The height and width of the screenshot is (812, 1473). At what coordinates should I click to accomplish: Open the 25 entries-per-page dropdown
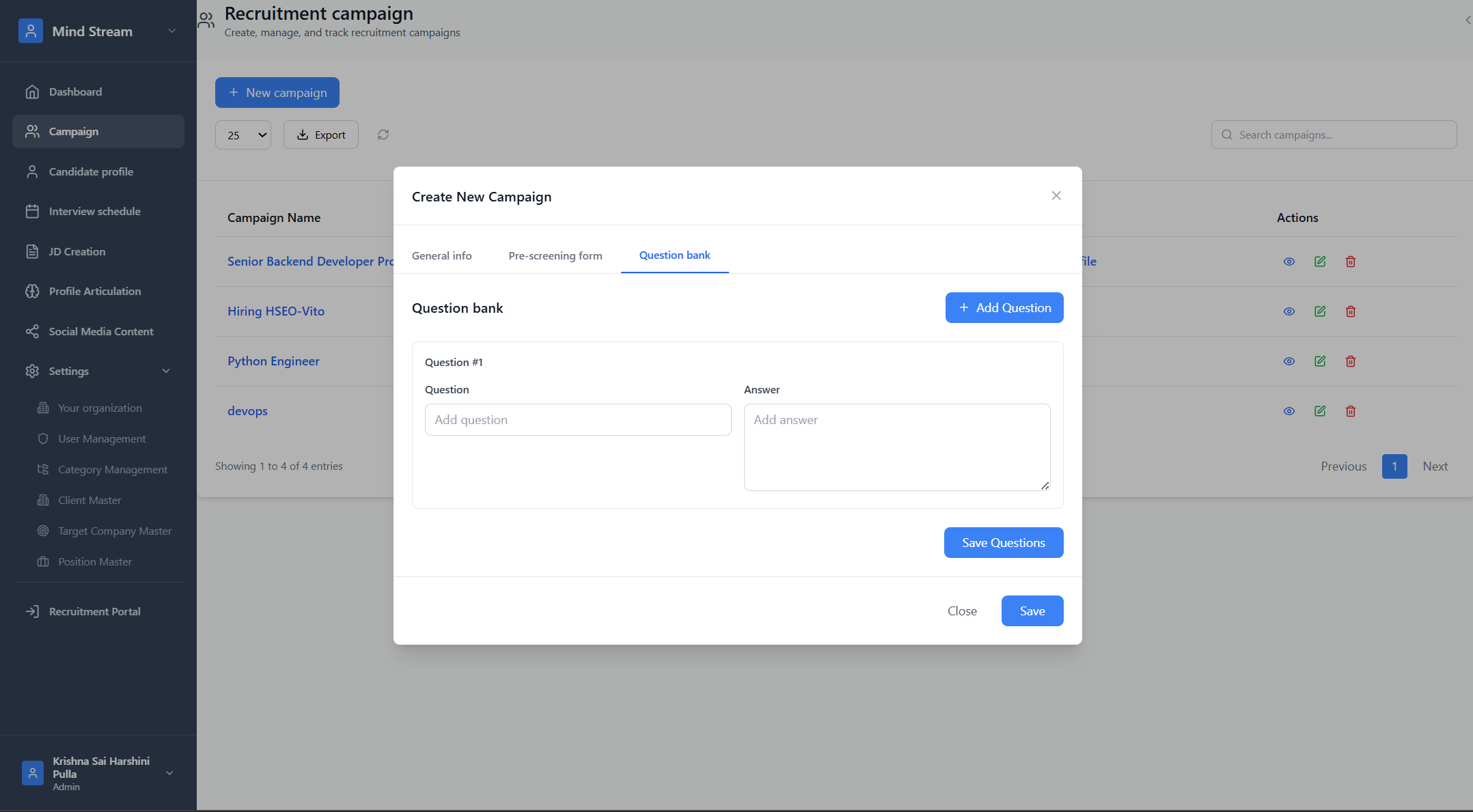click(x=243, y=135)
